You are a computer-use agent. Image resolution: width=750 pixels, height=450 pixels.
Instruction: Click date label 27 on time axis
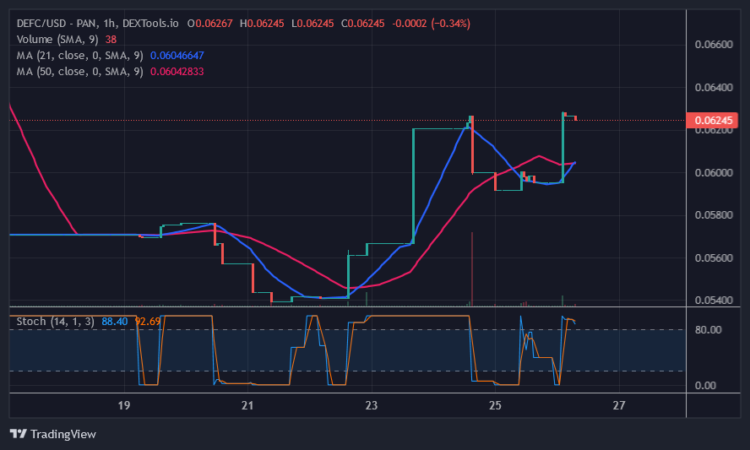619,406
